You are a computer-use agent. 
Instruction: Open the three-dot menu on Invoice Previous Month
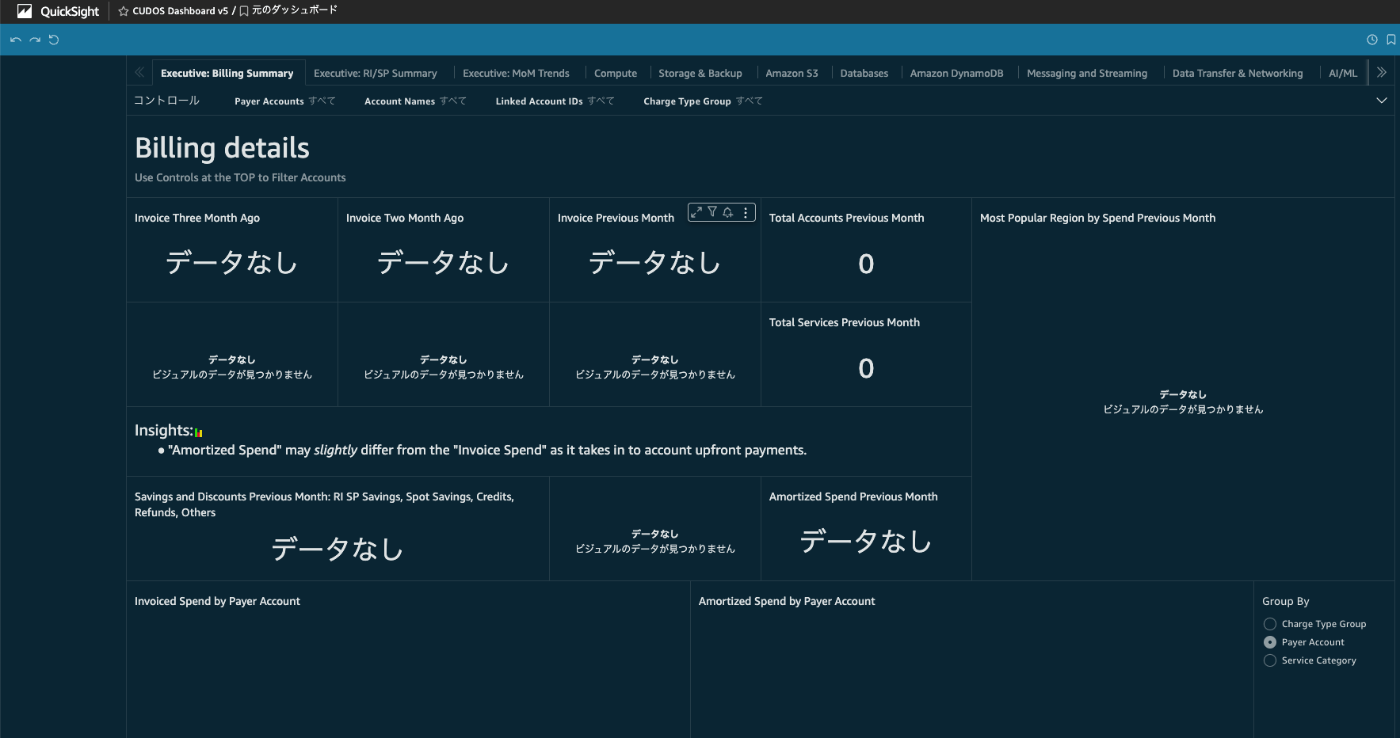745,212
